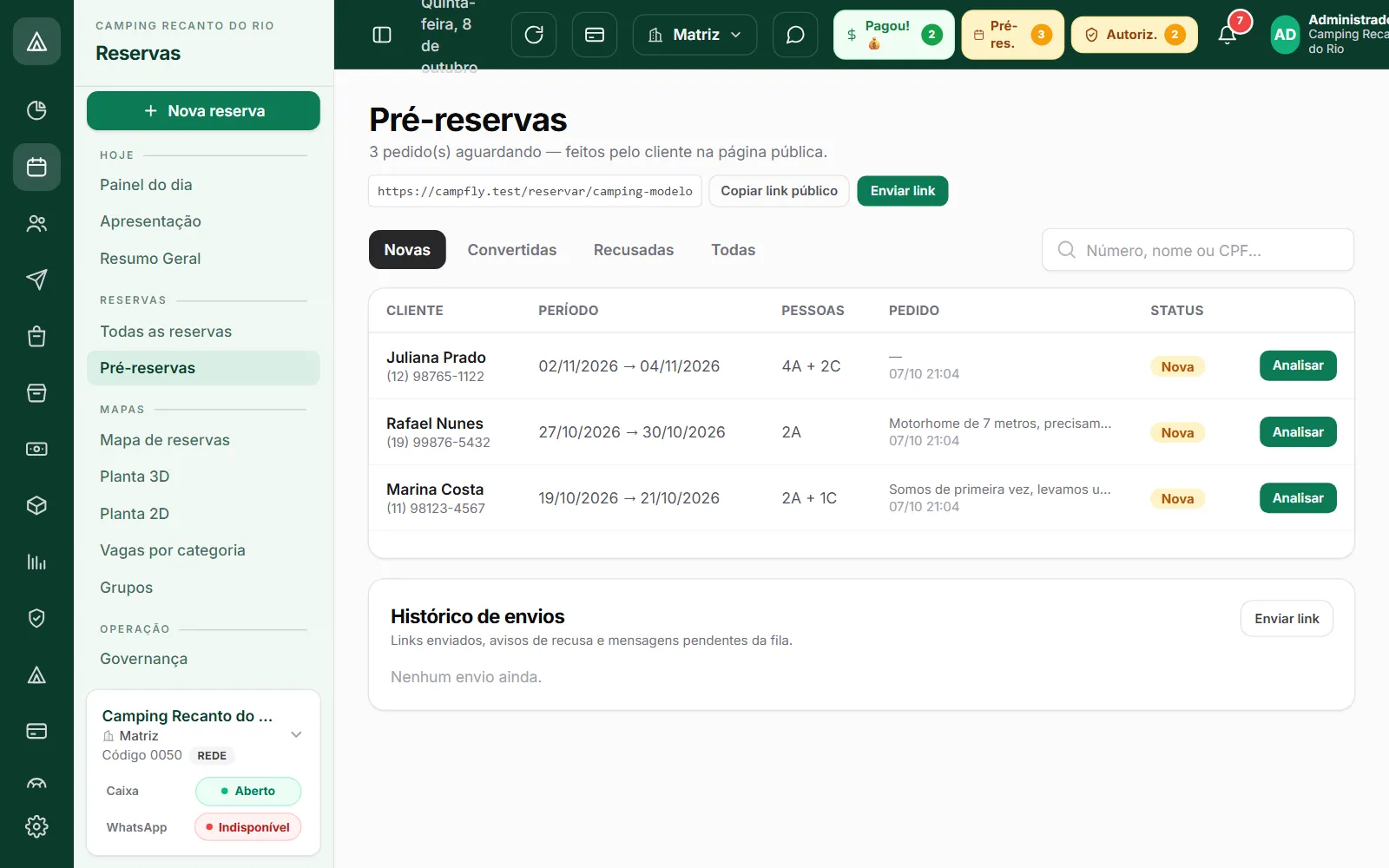Click the AD user avatar
The image size is (1389, 868).
(x=1285, y=35)
